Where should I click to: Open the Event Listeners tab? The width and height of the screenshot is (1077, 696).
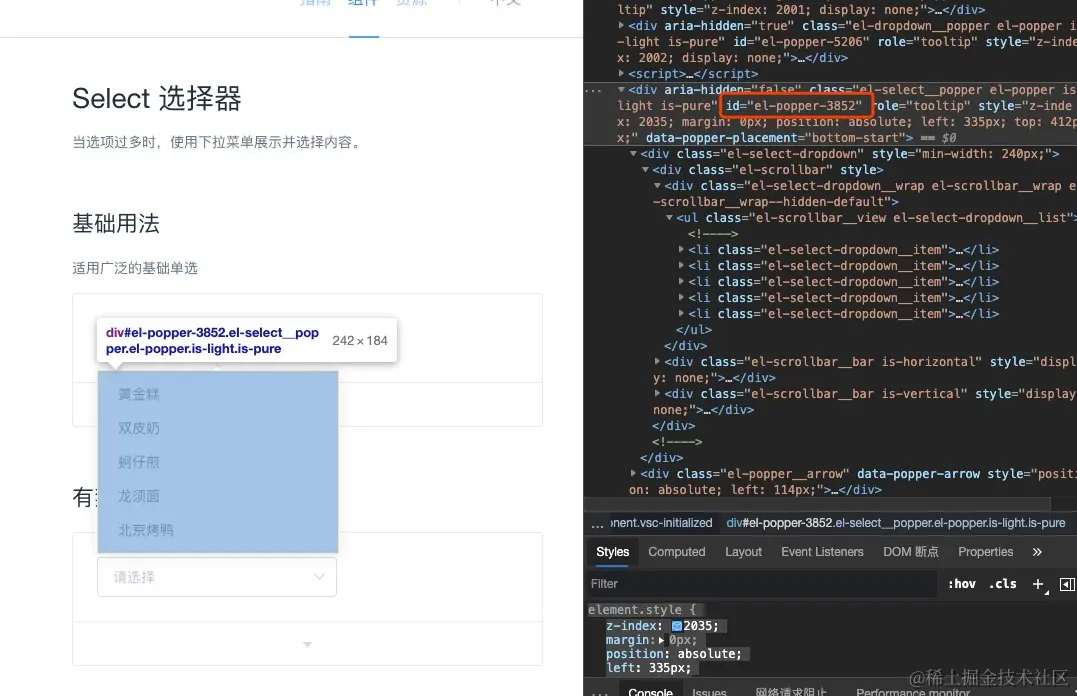point(821,552)
